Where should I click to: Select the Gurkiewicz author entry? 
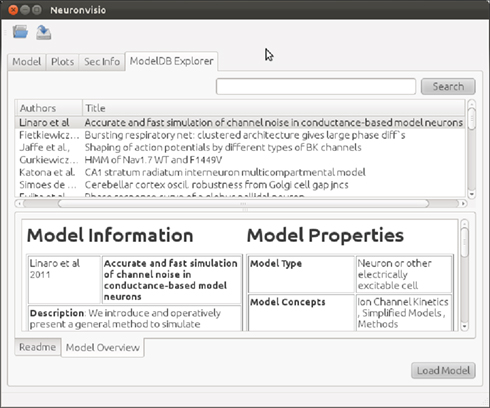49,160
